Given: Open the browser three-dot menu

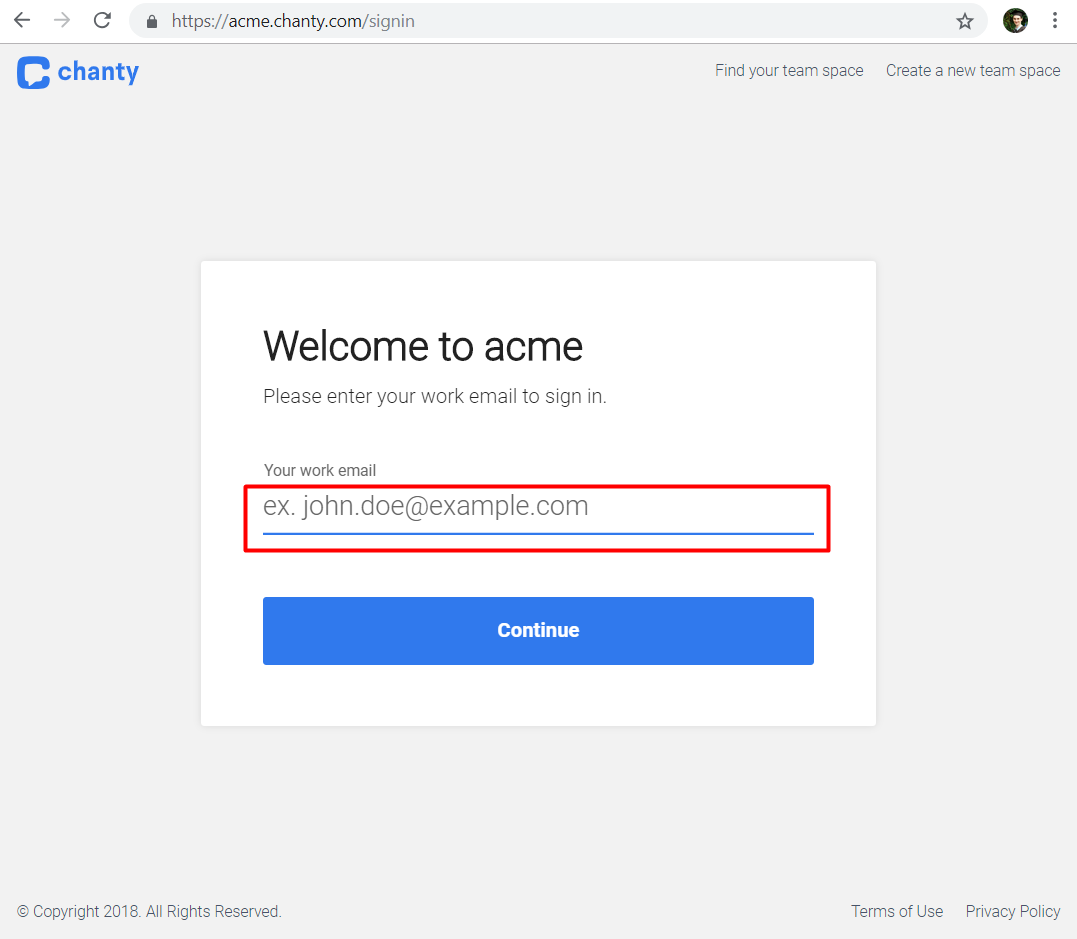Looking at the screenshot, I should (x=1055, y=21).
